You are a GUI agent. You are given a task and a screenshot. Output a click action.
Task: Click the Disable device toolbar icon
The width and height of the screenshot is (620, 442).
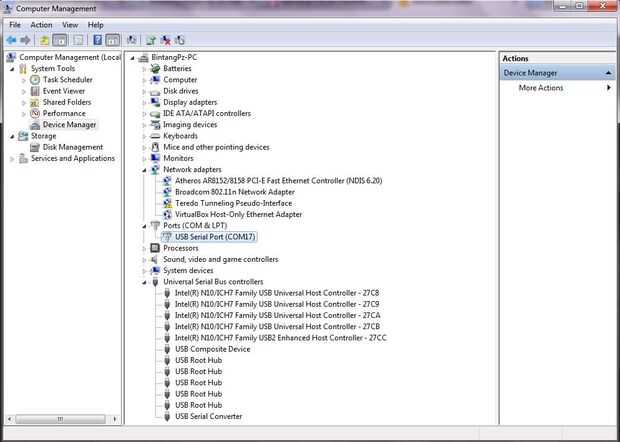pyautogui.click(x=180, y=40)
